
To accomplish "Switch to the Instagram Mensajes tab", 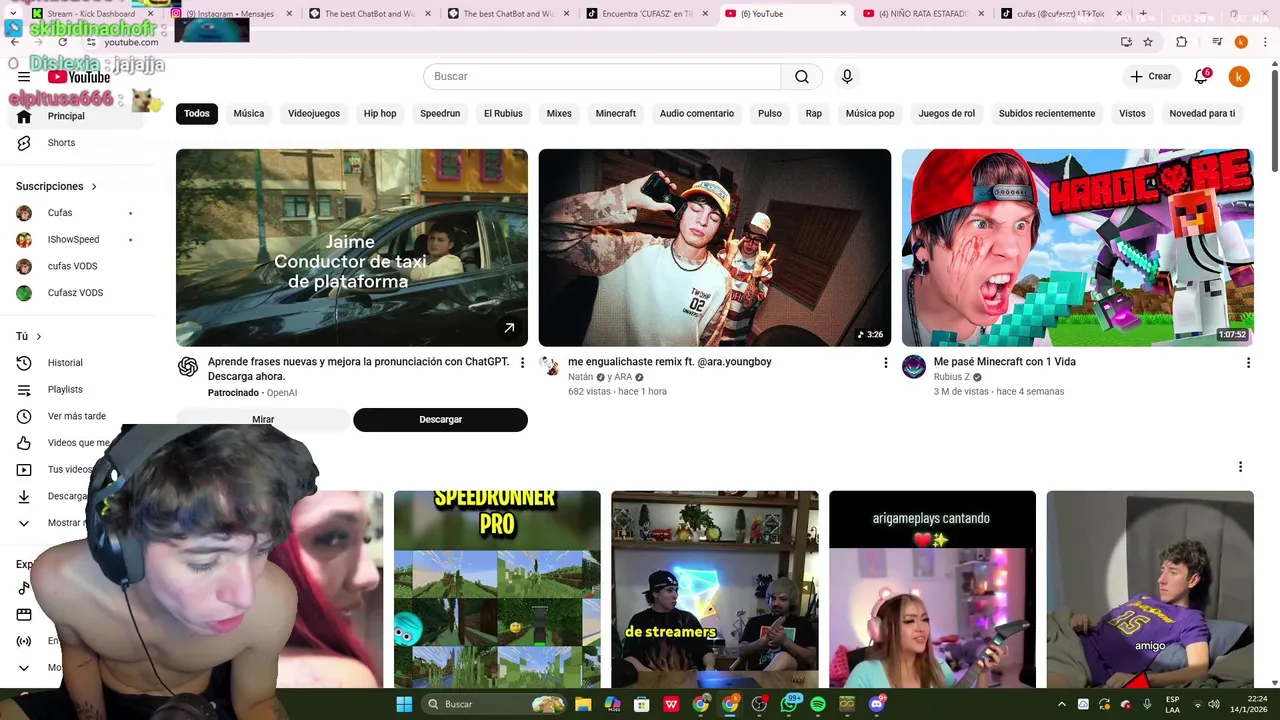I will [x=230, y=14].
